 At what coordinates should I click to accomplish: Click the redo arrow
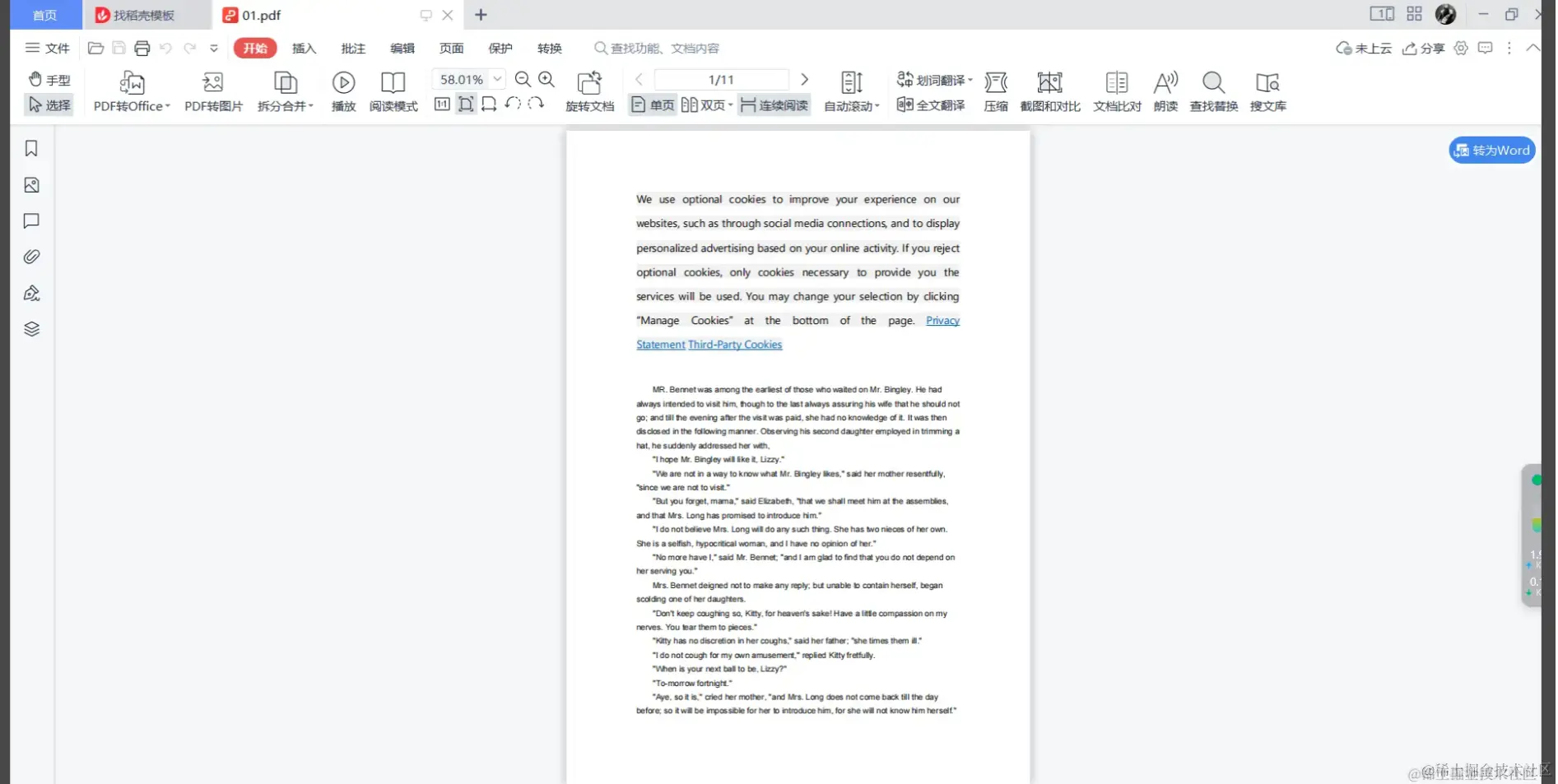[x=190, y=49]
